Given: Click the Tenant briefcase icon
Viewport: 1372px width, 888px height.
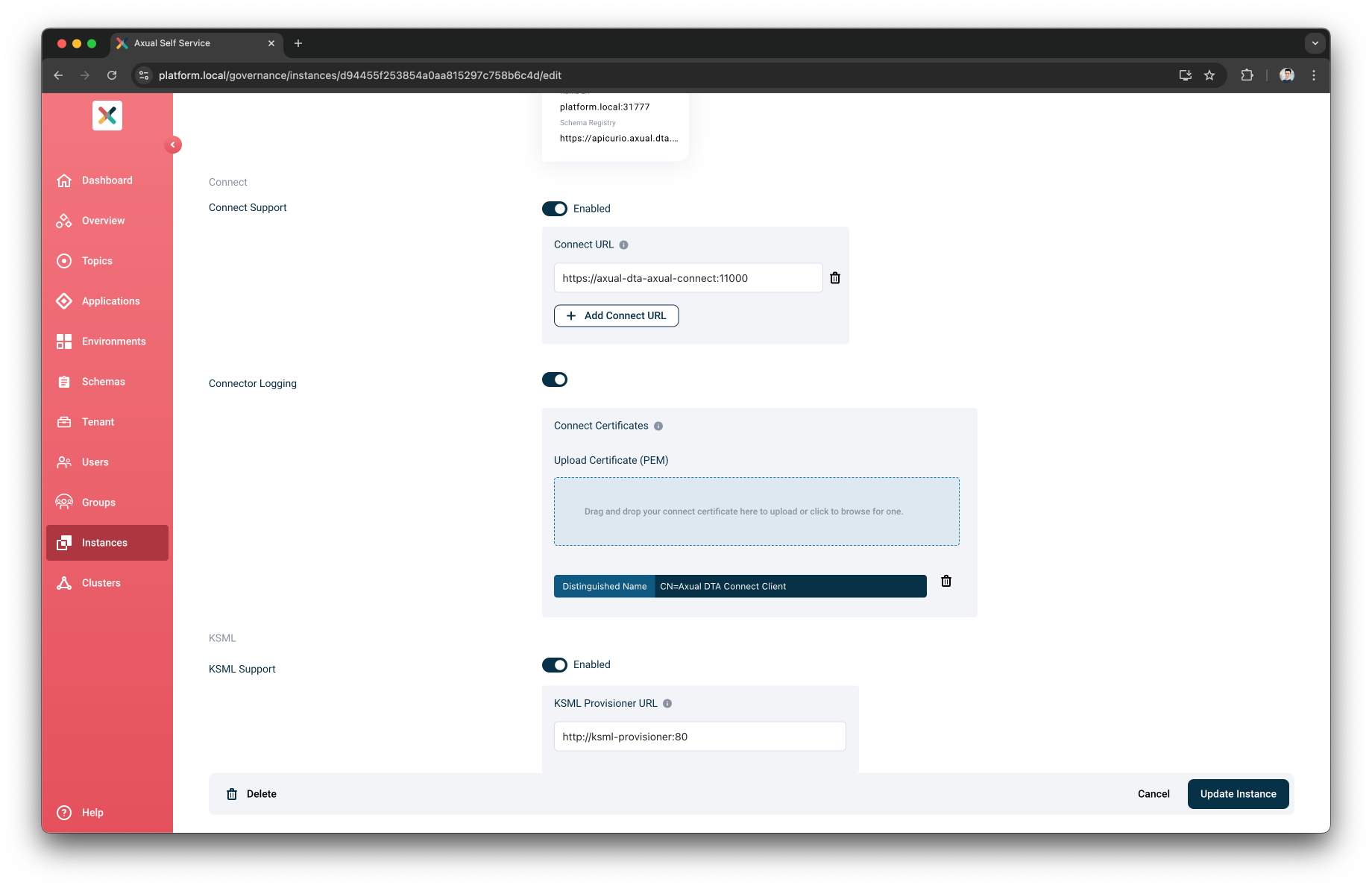Looking at the screenshot, I should coord(64,422).
